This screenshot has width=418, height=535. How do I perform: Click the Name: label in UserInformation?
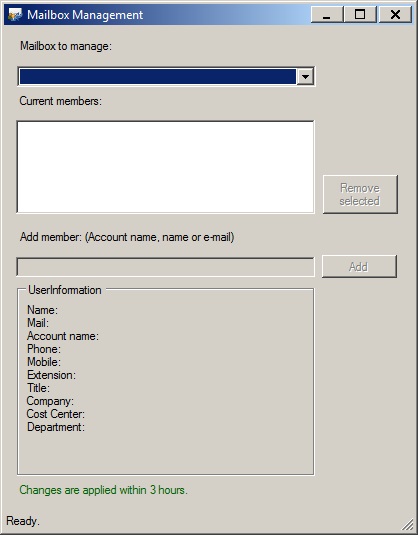[x=42, y=310]
